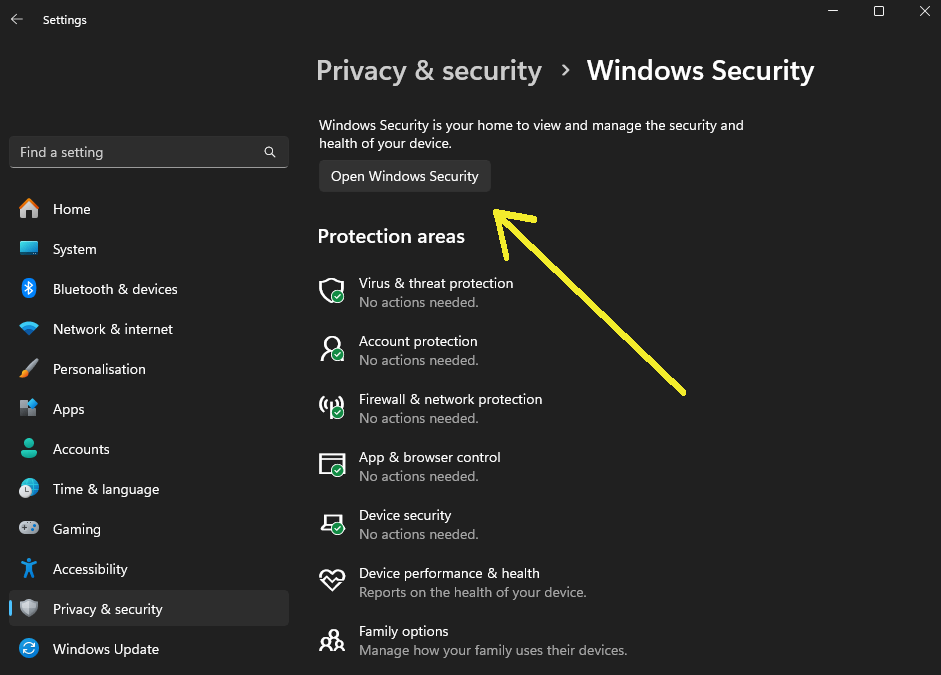Open the Windows Update section
Image resolution: width=941 pixels, height=675 pixels.
105,649
